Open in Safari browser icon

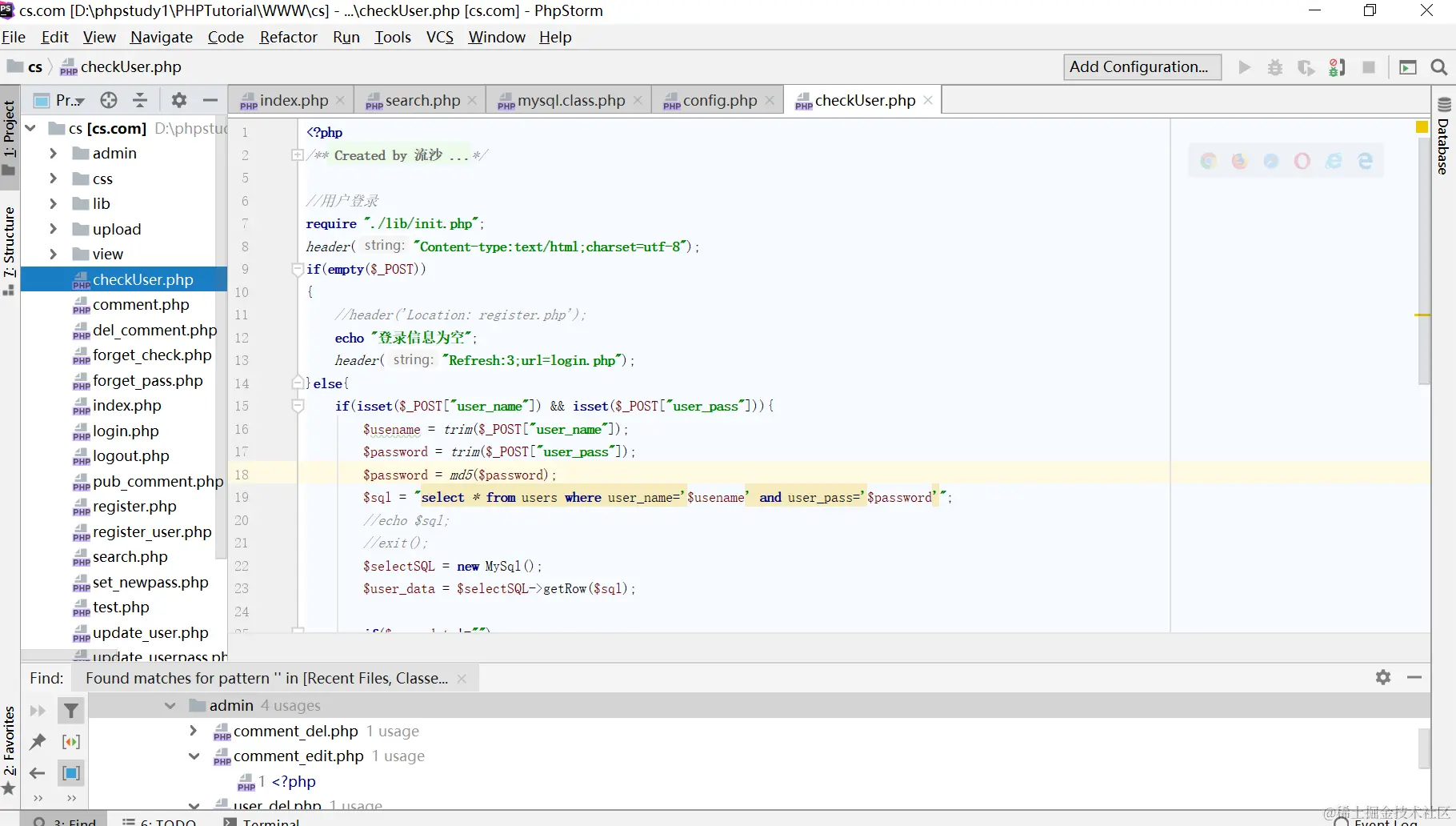[1271, 161]
